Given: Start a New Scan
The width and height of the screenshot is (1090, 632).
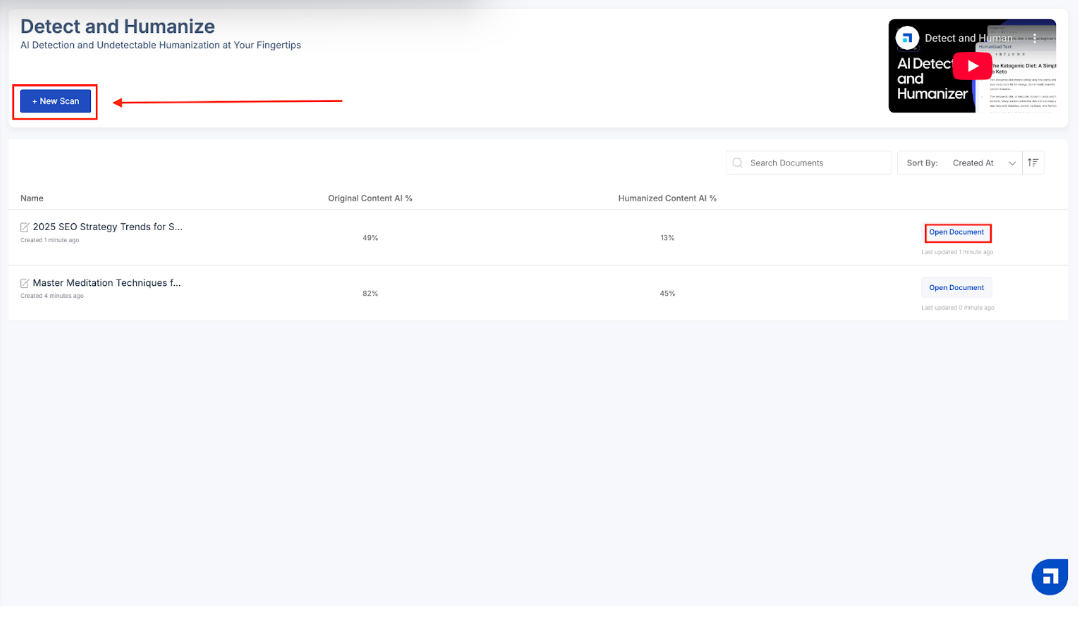Looking at the screenshot, I should (55, 101).
